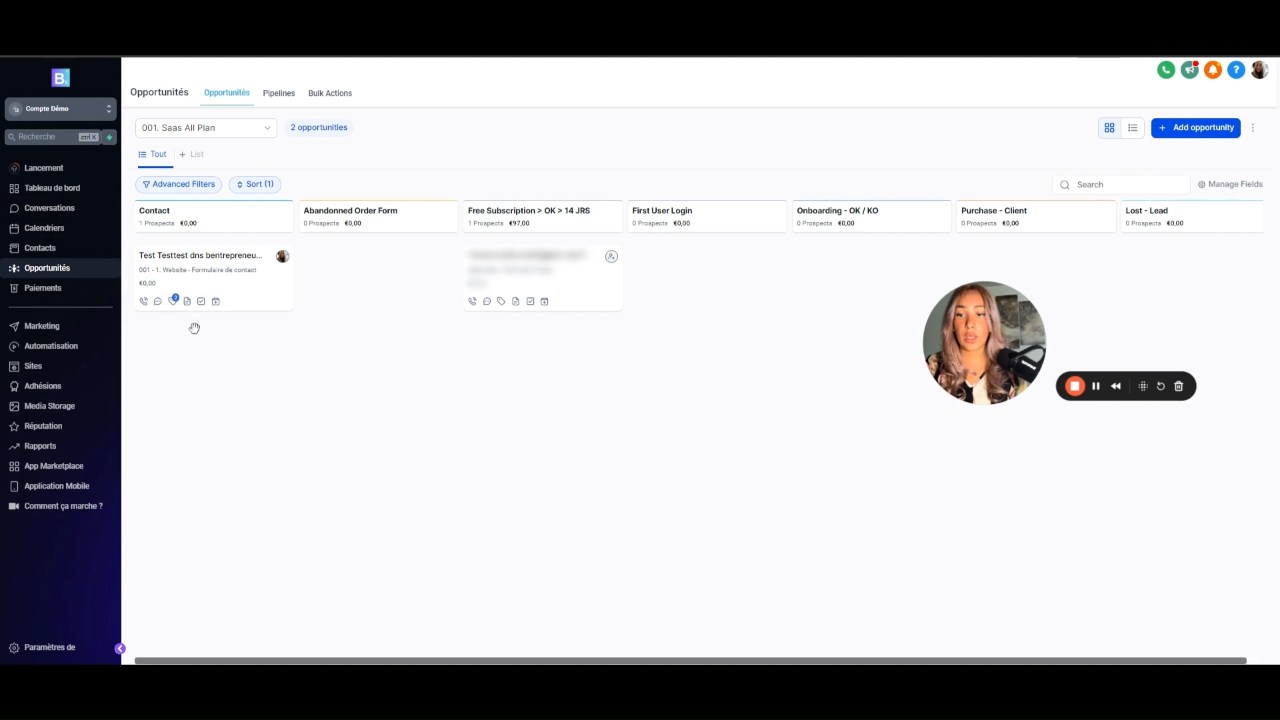Click the appointment icon on Test Testtest card

pyautogui.click(x=215, y=301)
